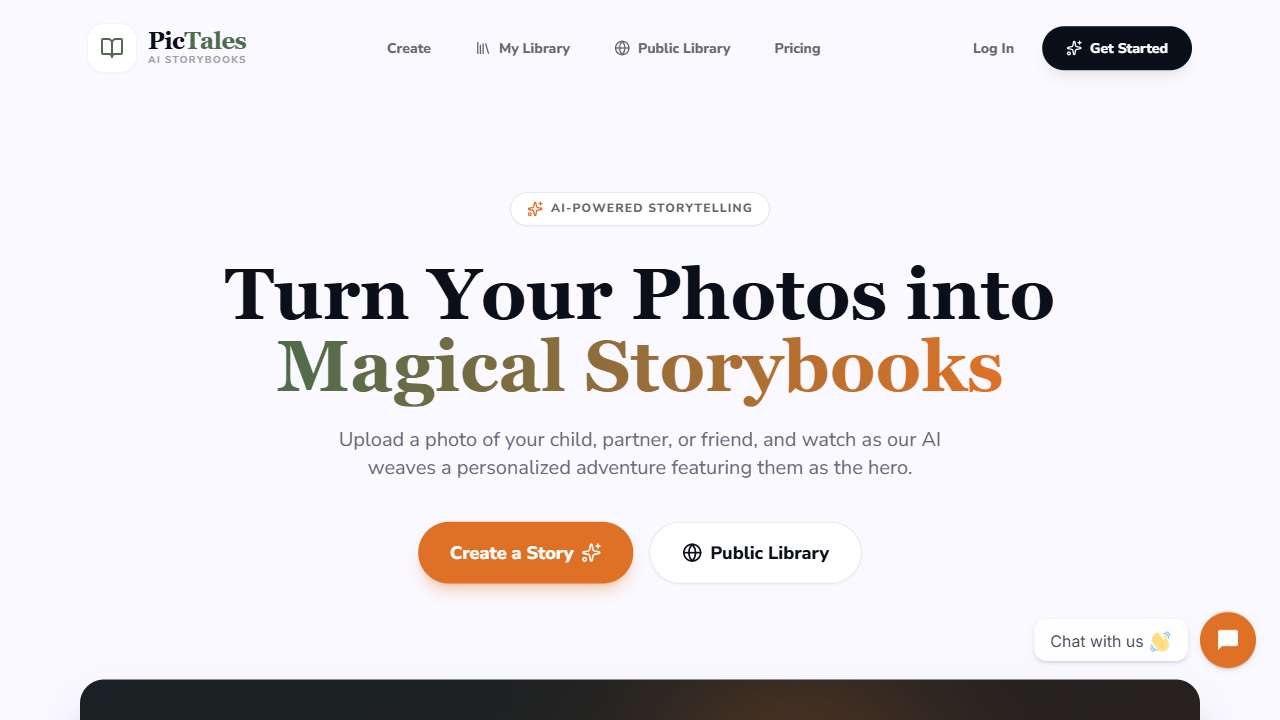Click the black Get Started button

click(1117, 48)
